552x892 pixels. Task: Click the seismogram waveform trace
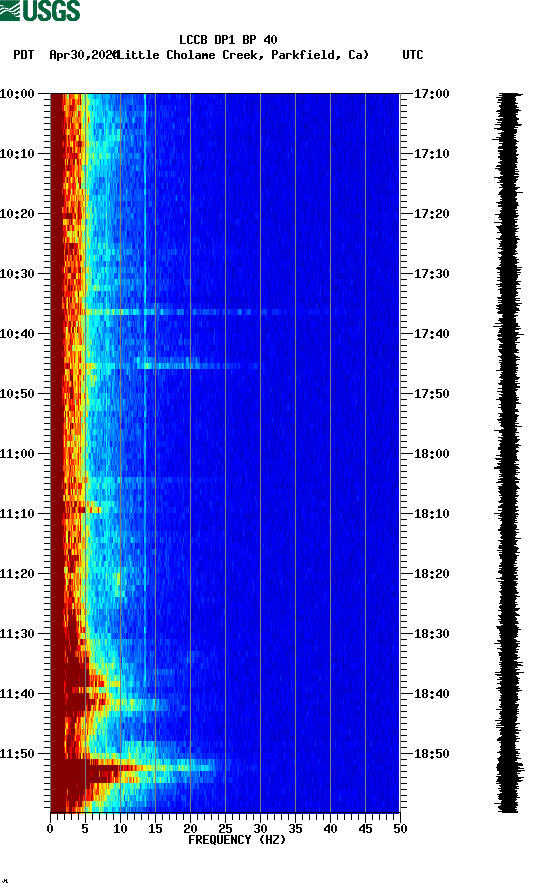click(x=508, y=452)
